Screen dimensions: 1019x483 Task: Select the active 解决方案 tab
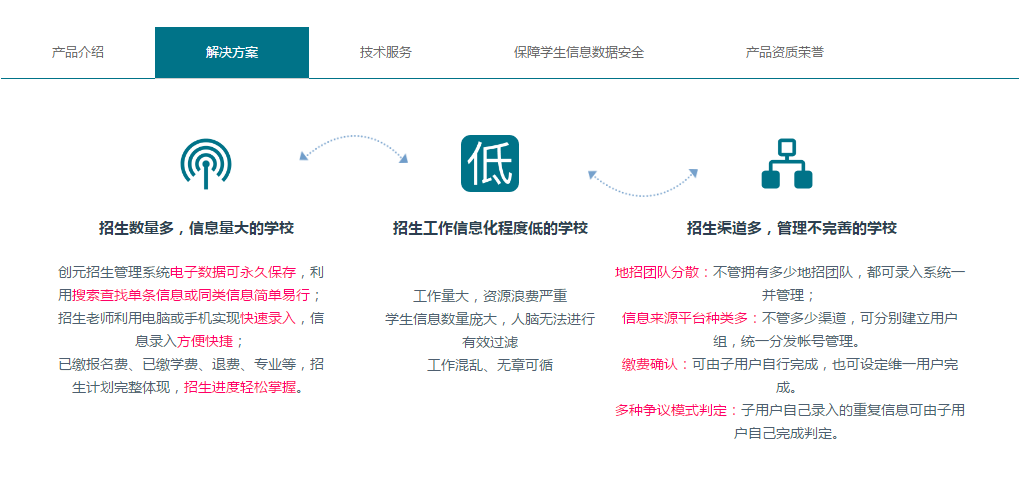pos(232,52)
